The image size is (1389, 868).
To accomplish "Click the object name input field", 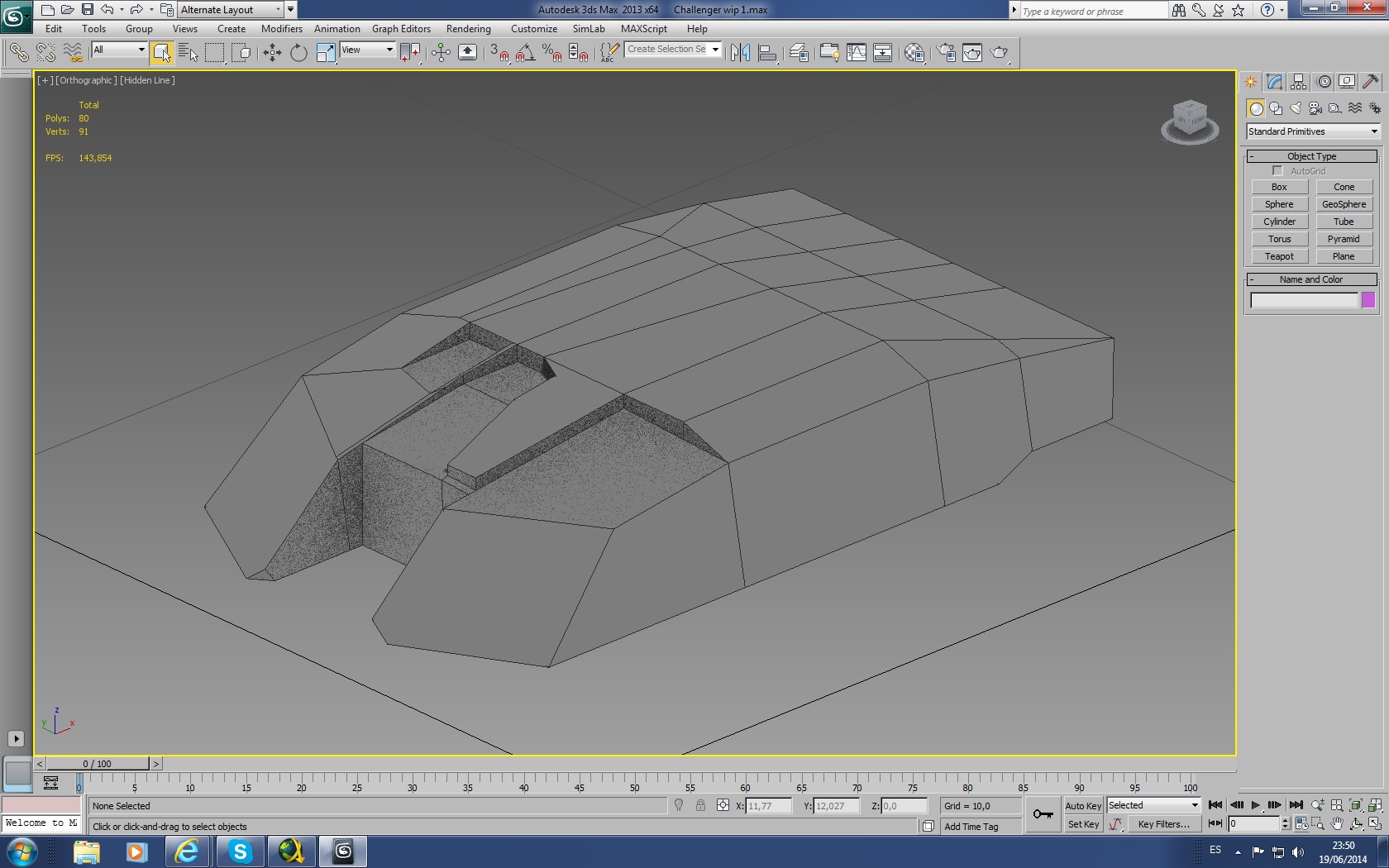I will pos(1304,300).
